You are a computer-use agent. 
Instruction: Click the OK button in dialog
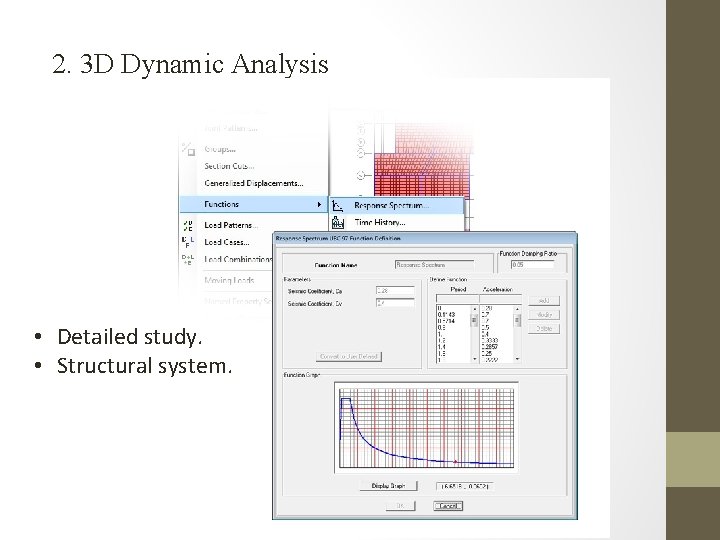[400, 506]
